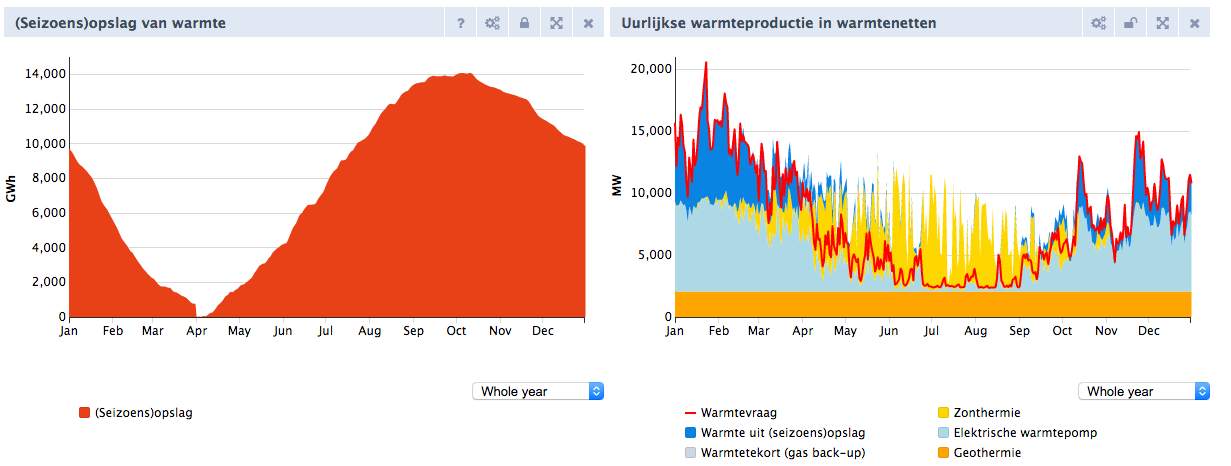This screenshot has height=466, width=1231.
Task: Toggle the open lock on the warmteproductie chart
Action: point(1130,22)
